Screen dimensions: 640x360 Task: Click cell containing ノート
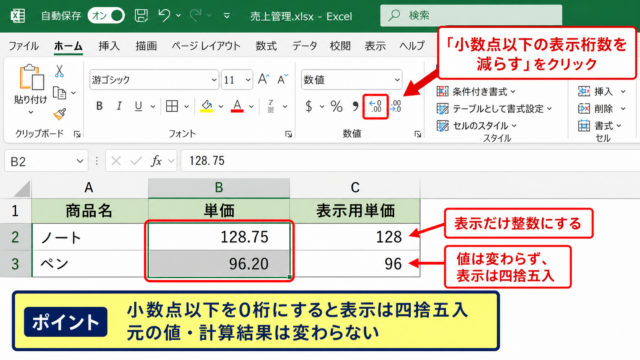click(90, 237)
